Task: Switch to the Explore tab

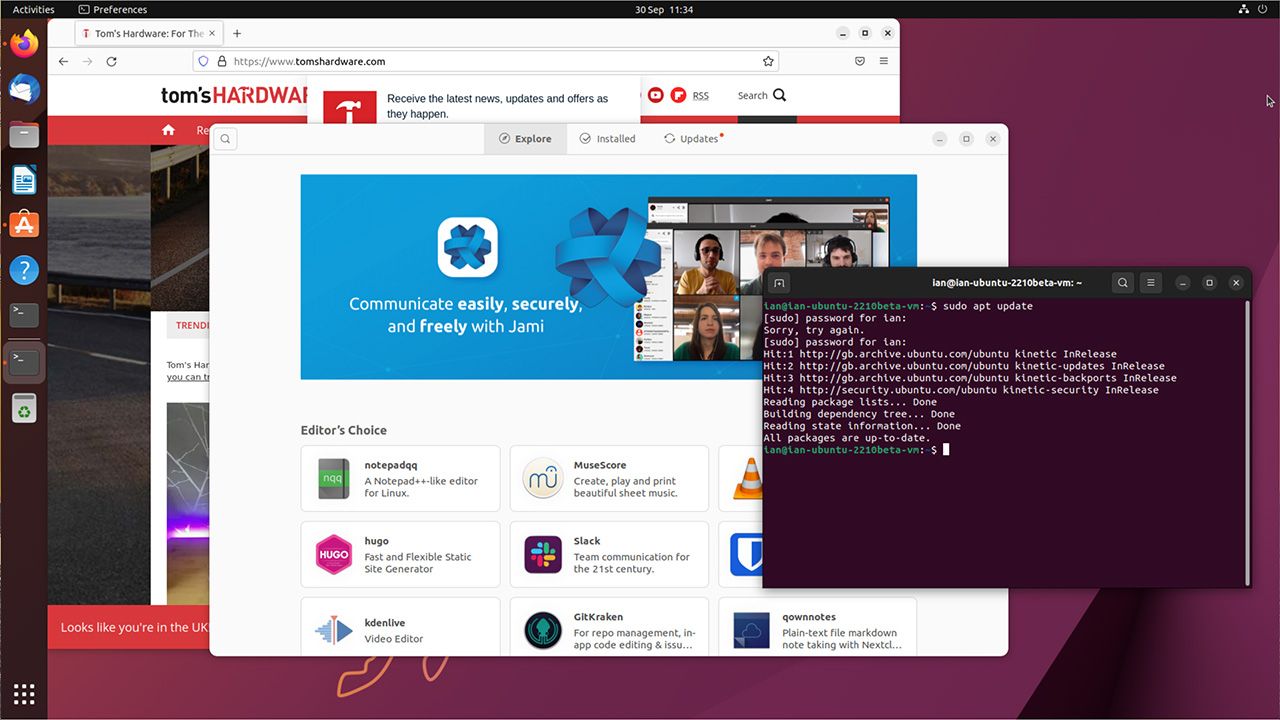Action: [526, 139]
